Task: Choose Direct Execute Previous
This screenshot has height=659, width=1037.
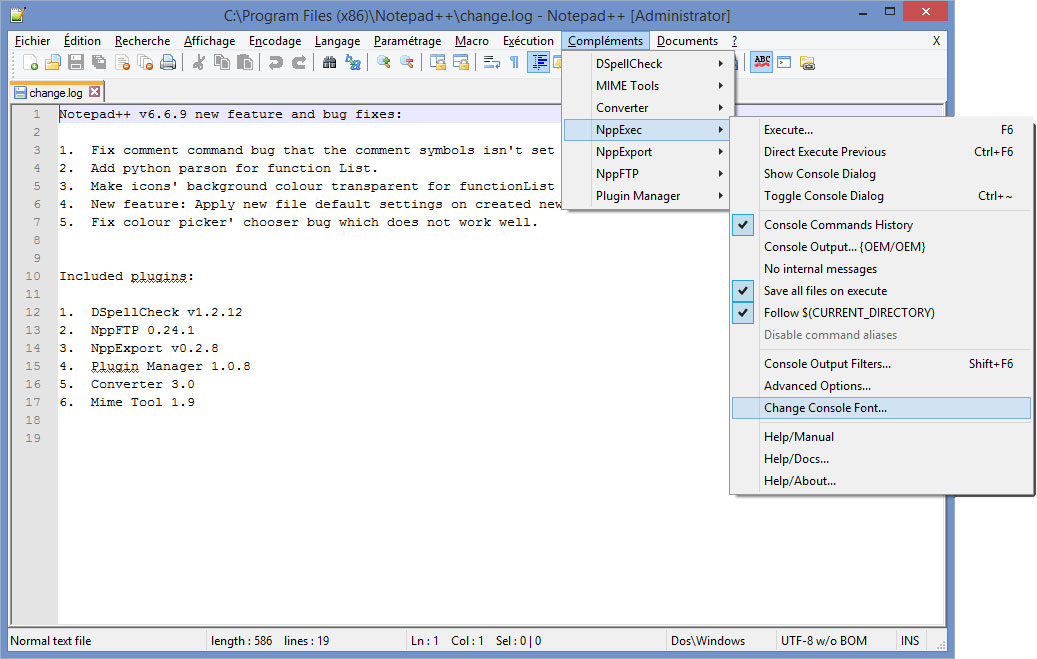Action: [881, 152]
